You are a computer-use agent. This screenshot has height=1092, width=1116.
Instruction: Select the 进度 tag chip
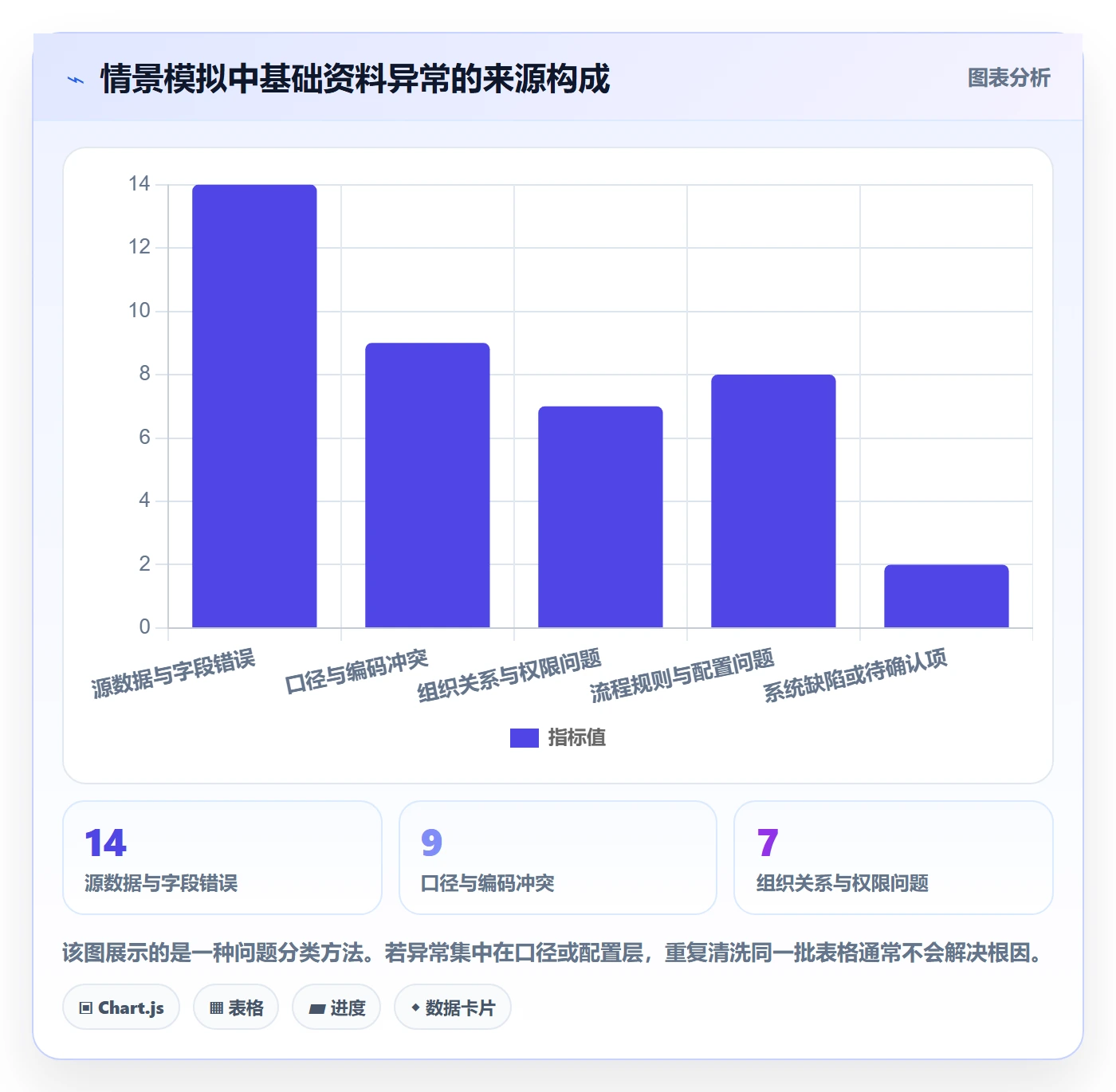336,1008
